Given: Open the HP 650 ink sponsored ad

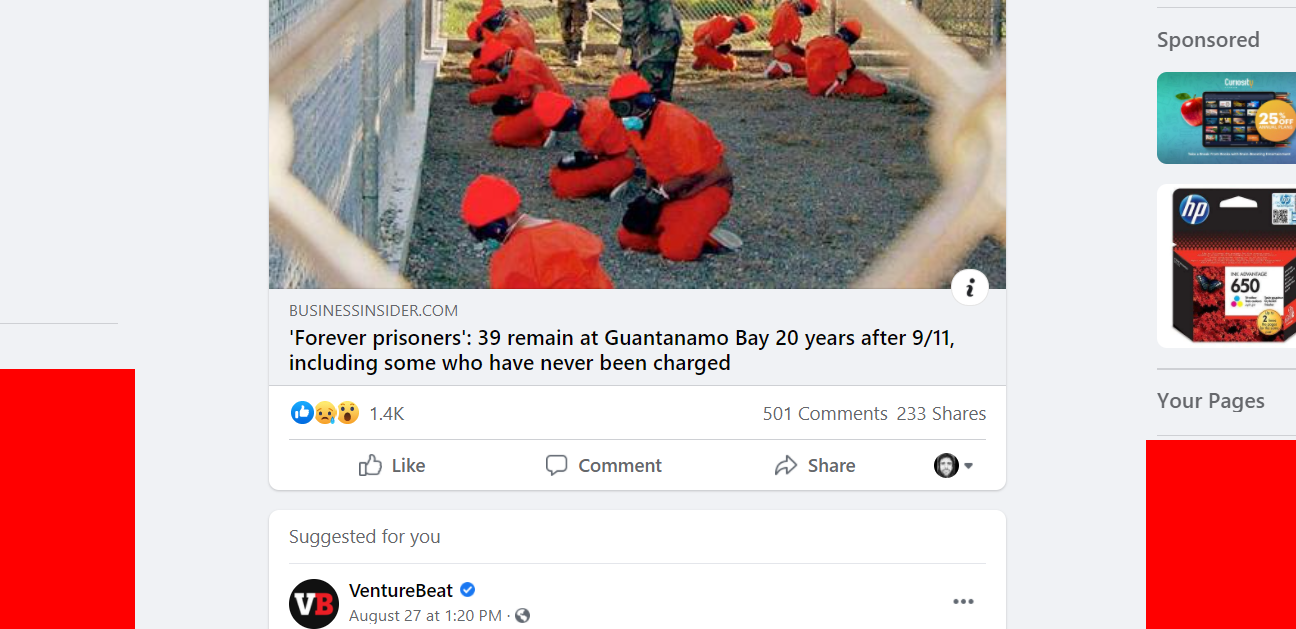Looking at the screenshot, I should (1226, 266).
